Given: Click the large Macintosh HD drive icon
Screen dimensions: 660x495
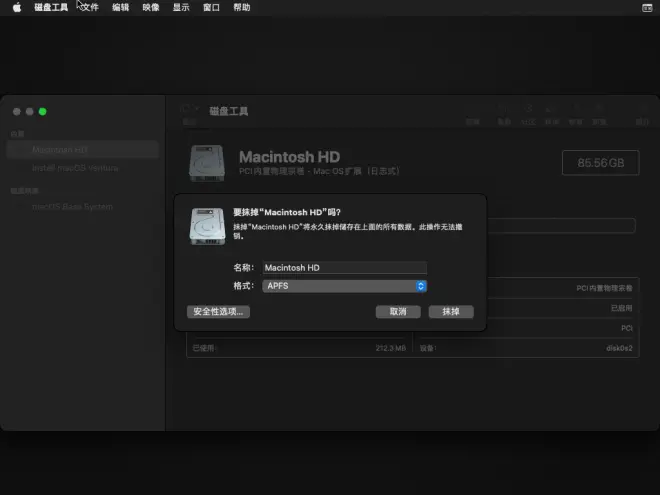Looking at the screenshot, I should (207, 163).
